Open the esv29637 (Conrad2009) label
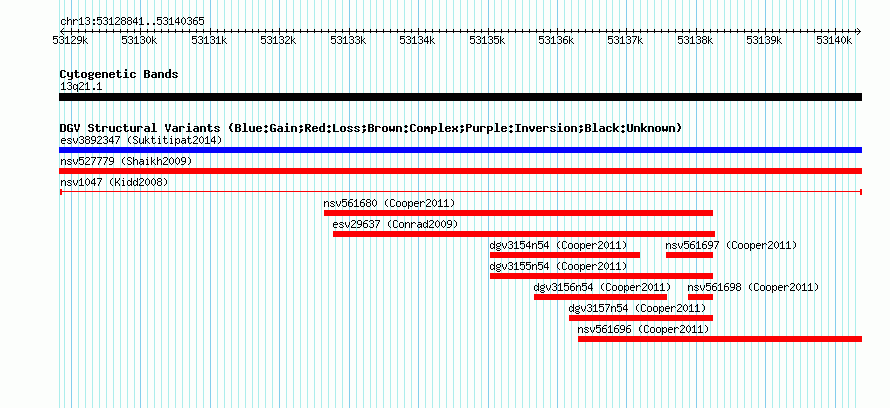Image resolution: width=890 pixels, height=408 pixels. tap(395, 224)
